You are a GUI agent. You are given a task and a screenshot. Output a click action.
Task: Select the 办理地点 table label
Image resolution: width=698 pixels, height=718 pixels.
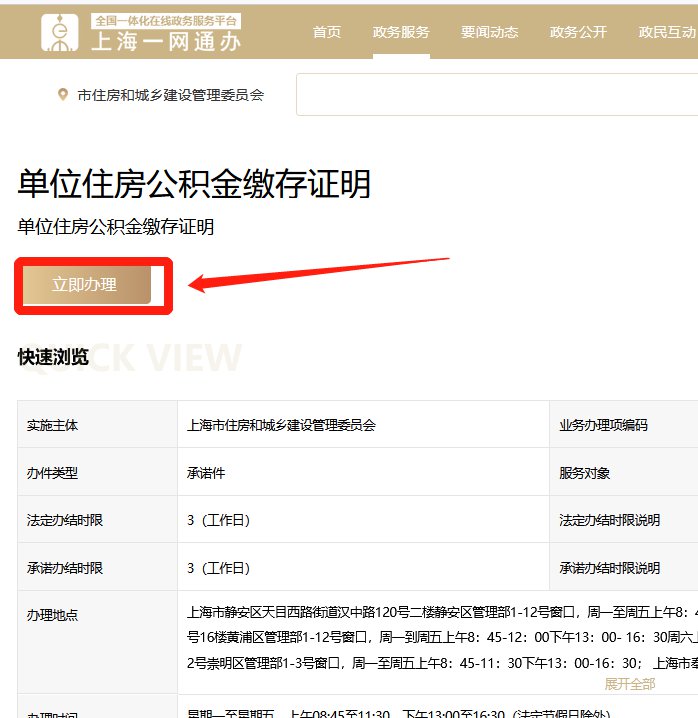click(52, 615)
